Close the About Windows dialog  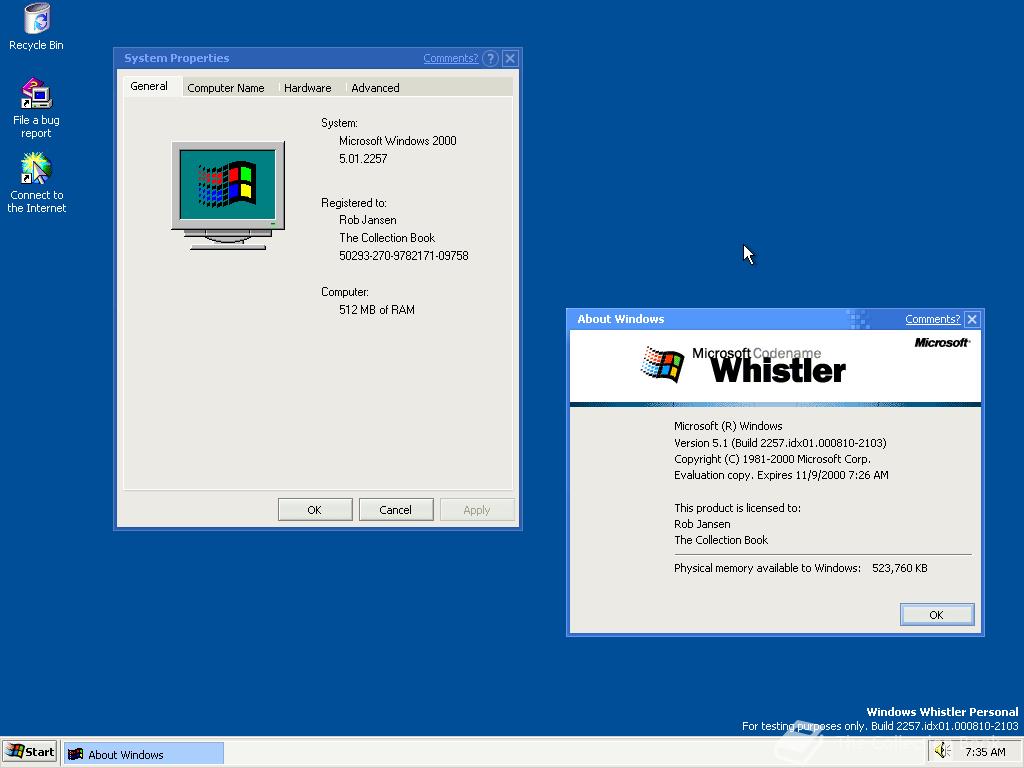click(x=972, y=319)
